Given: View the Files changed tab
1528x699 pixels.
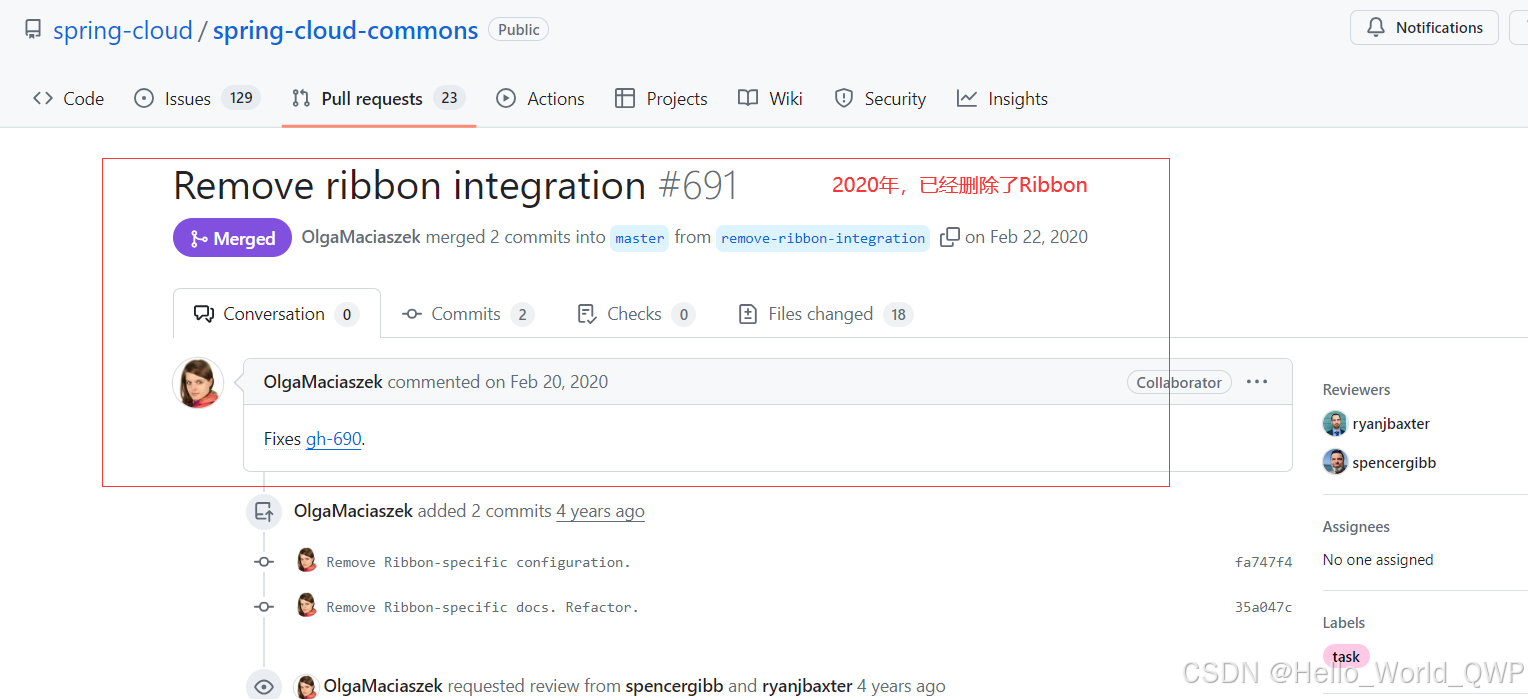Looking at the screenshot, I should [x=825, y=314].
